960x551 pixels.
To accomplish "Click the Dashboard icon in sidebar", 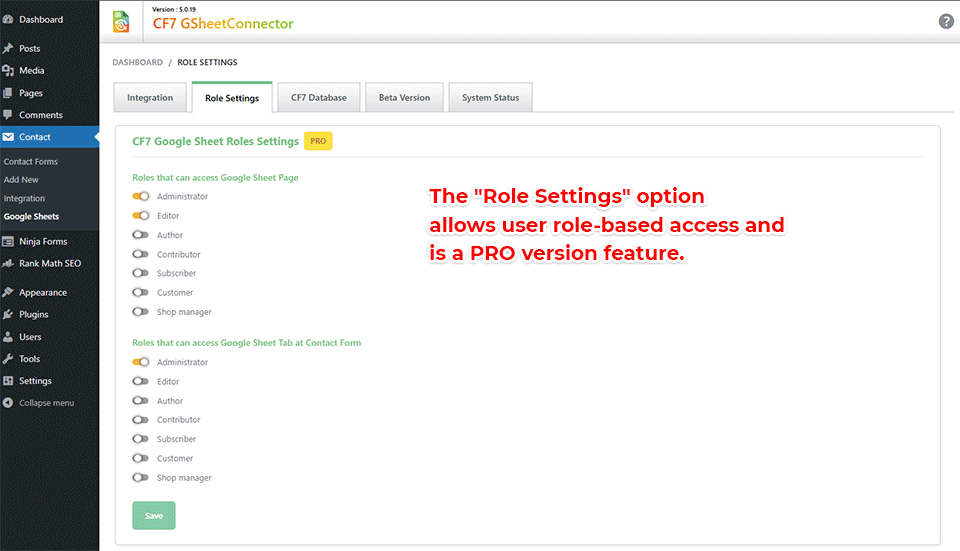I will (8, 20).
